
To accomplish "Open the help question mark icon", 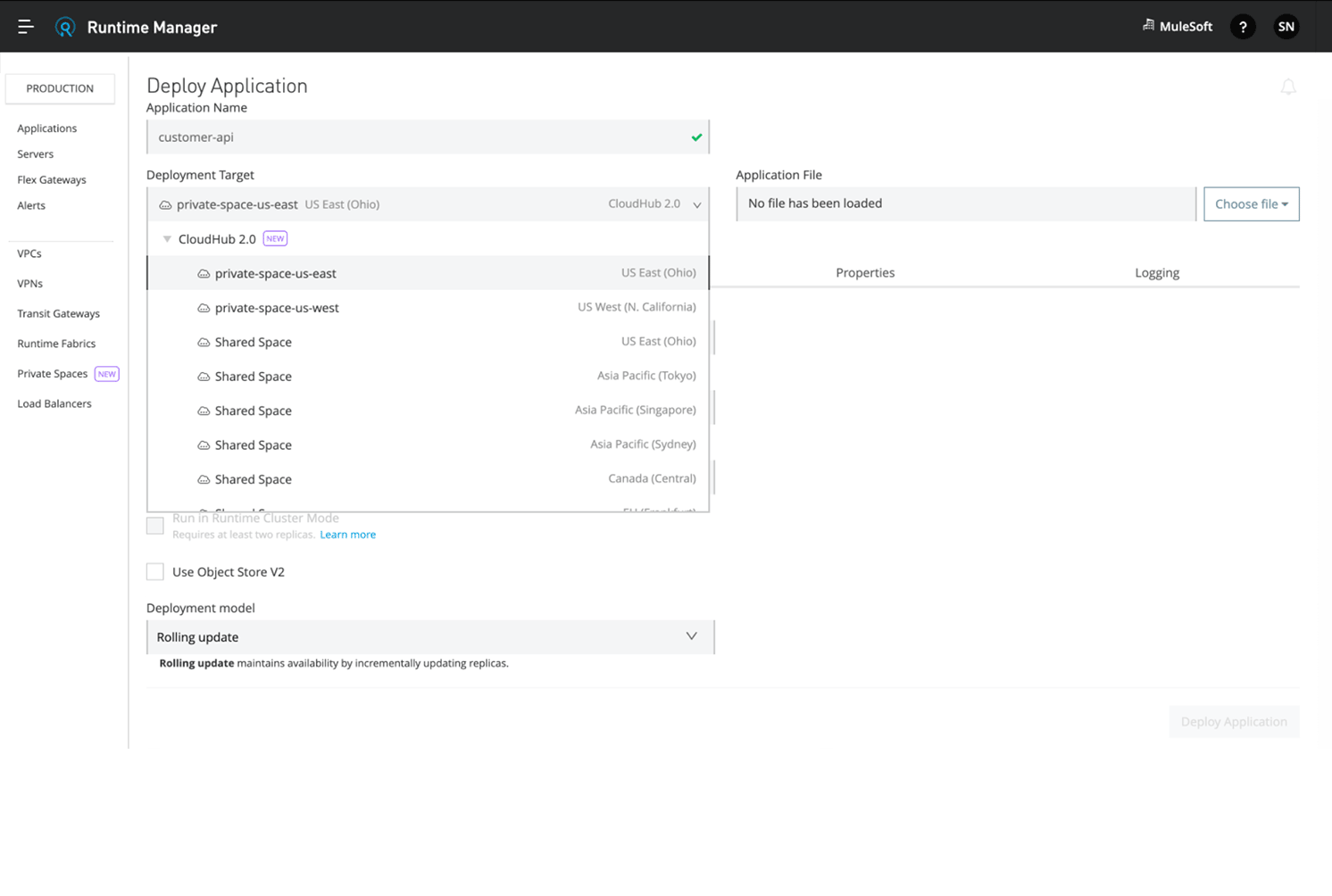I will [1243, 27].
